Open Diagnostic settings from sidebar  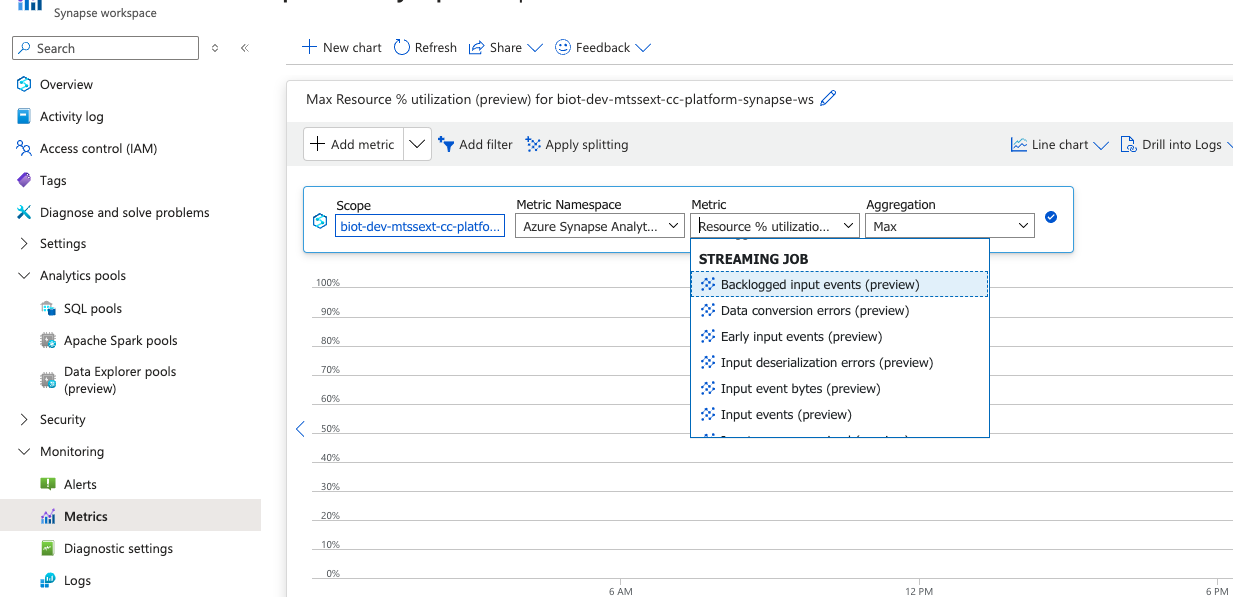118,548
